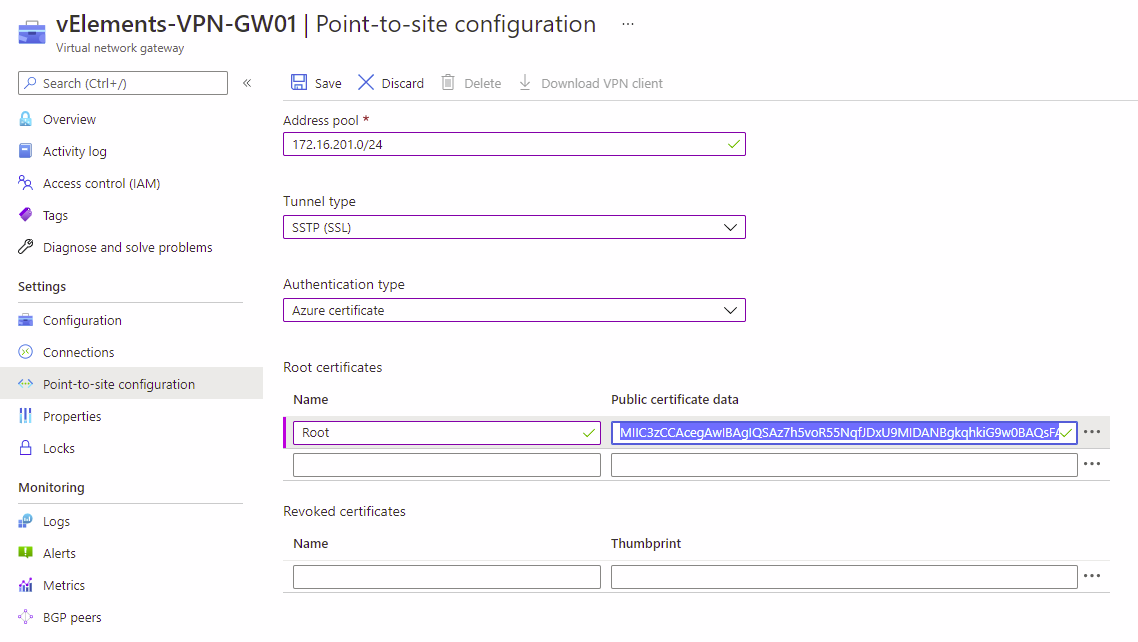Collapse the sidebar with the chevron

(x=247, y=83)
